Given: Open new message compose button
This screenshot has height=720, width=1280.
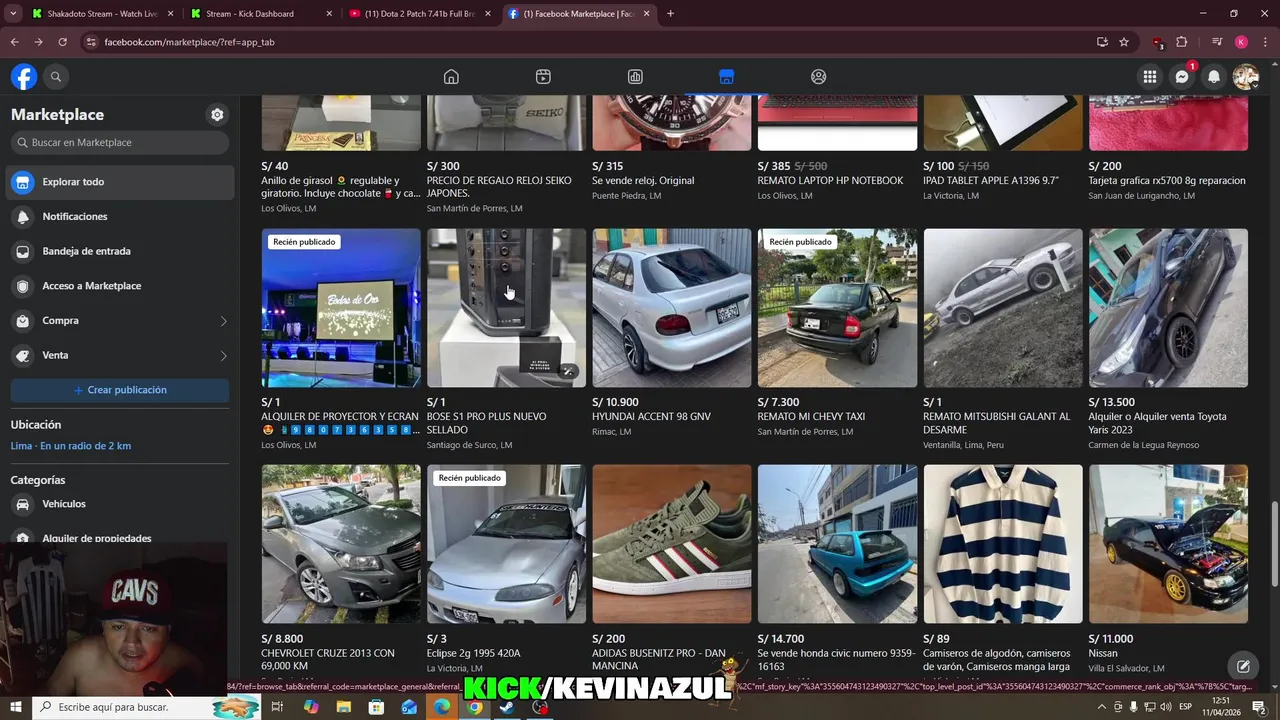Looking at the screenshot, I should [x=1243, y=666].
